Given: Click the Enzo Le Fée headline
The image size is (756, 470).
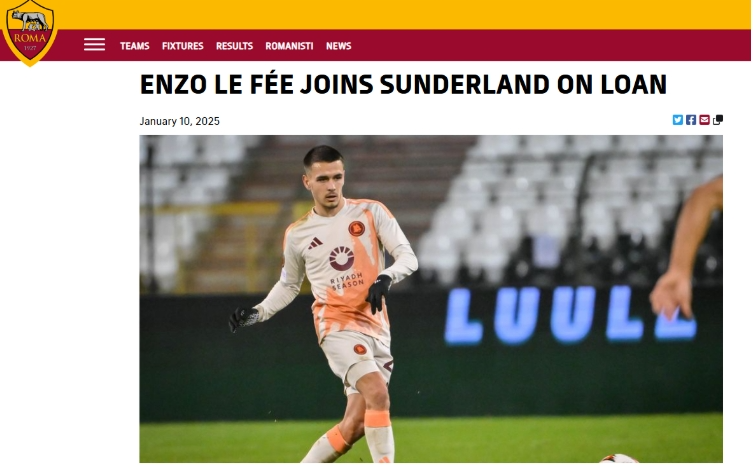Looking at the screenshot, I should [x=403, y=84].
